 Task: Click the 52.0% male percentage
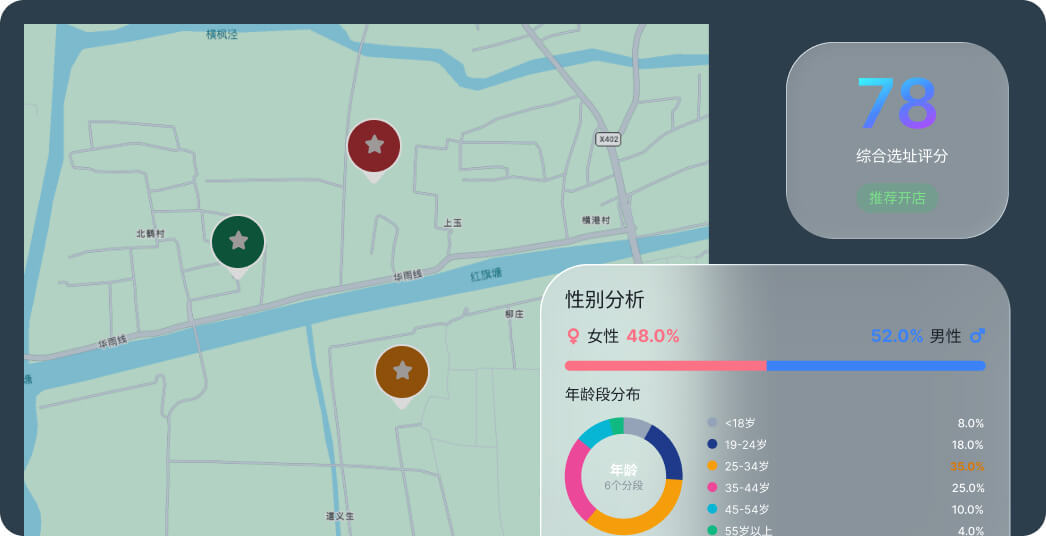[897, 336]
